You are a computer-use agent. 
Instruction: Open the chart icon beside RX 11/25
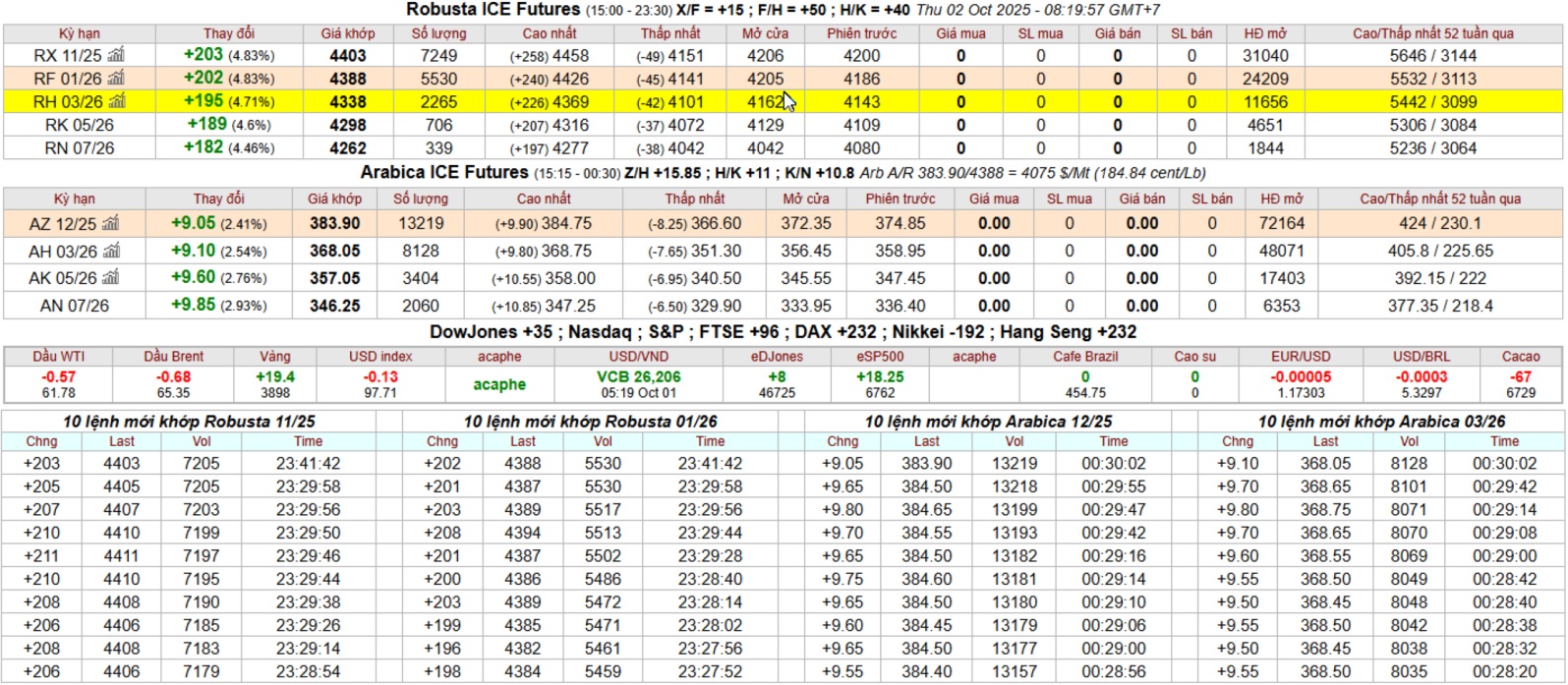tap(116, 55)
